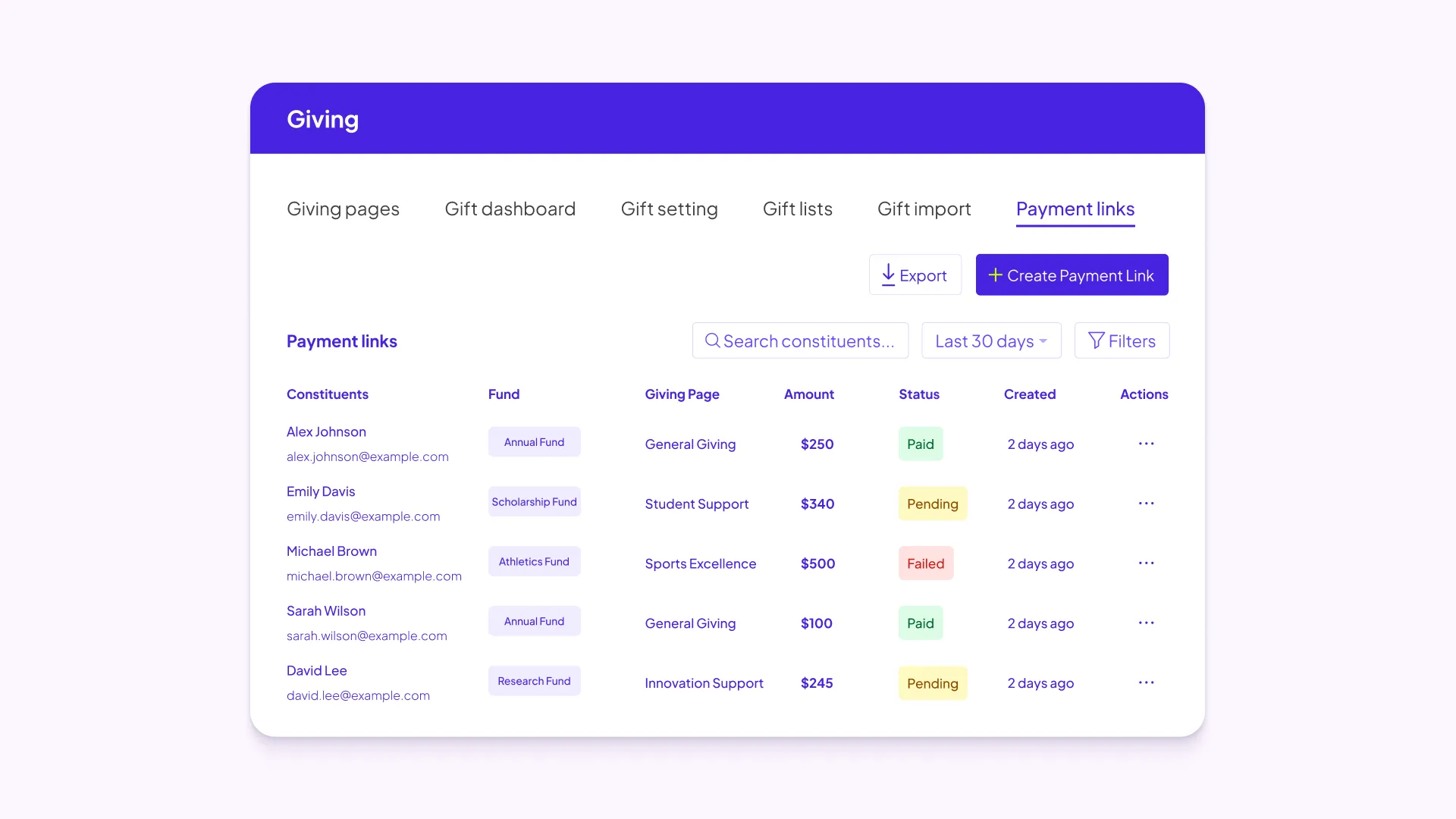Click the Export download arrow icon
Image resolution: width=1456 pixels, height=819 pixels.
[x=888, y=275]
